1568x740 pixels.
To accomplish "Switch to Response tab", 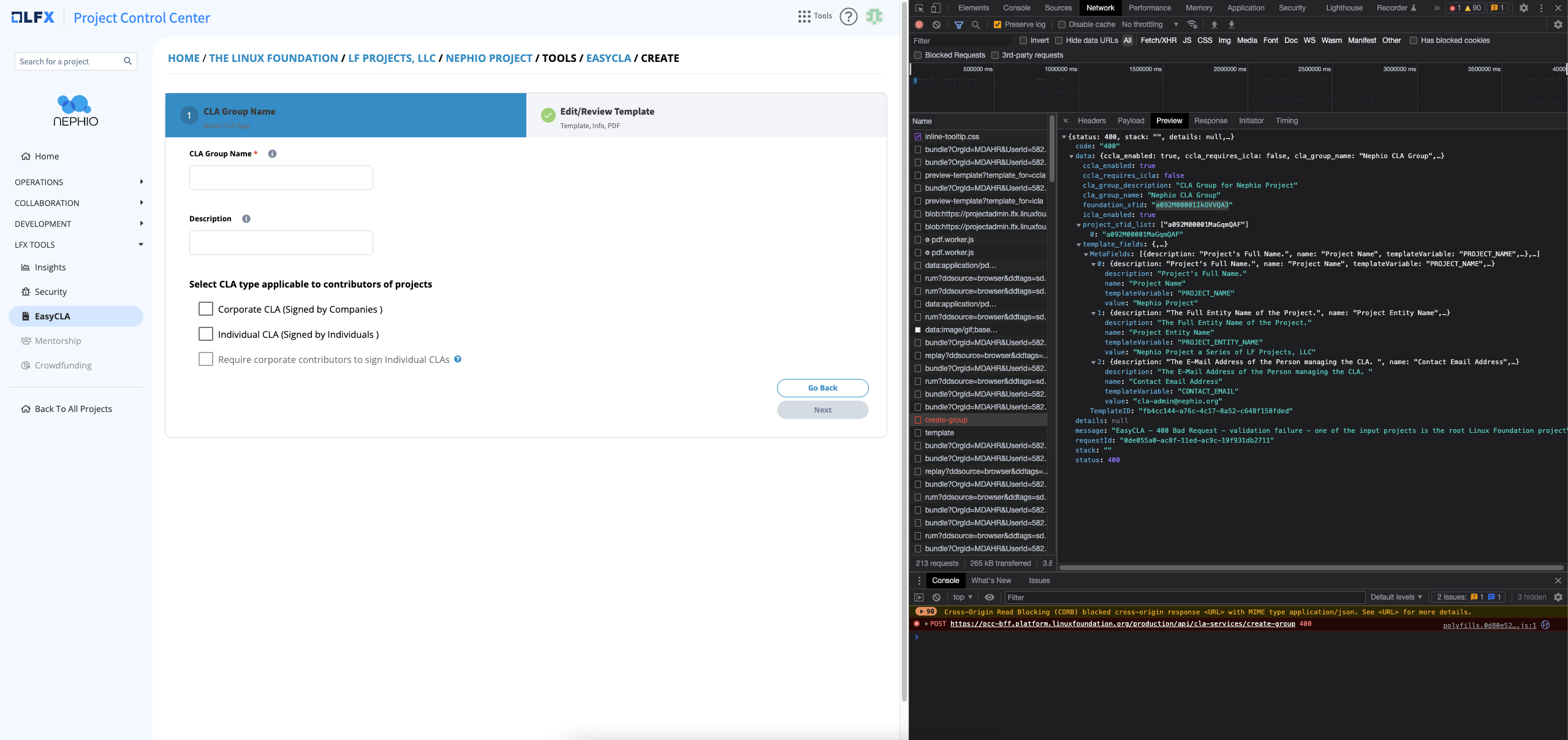I will point(1210,121).
